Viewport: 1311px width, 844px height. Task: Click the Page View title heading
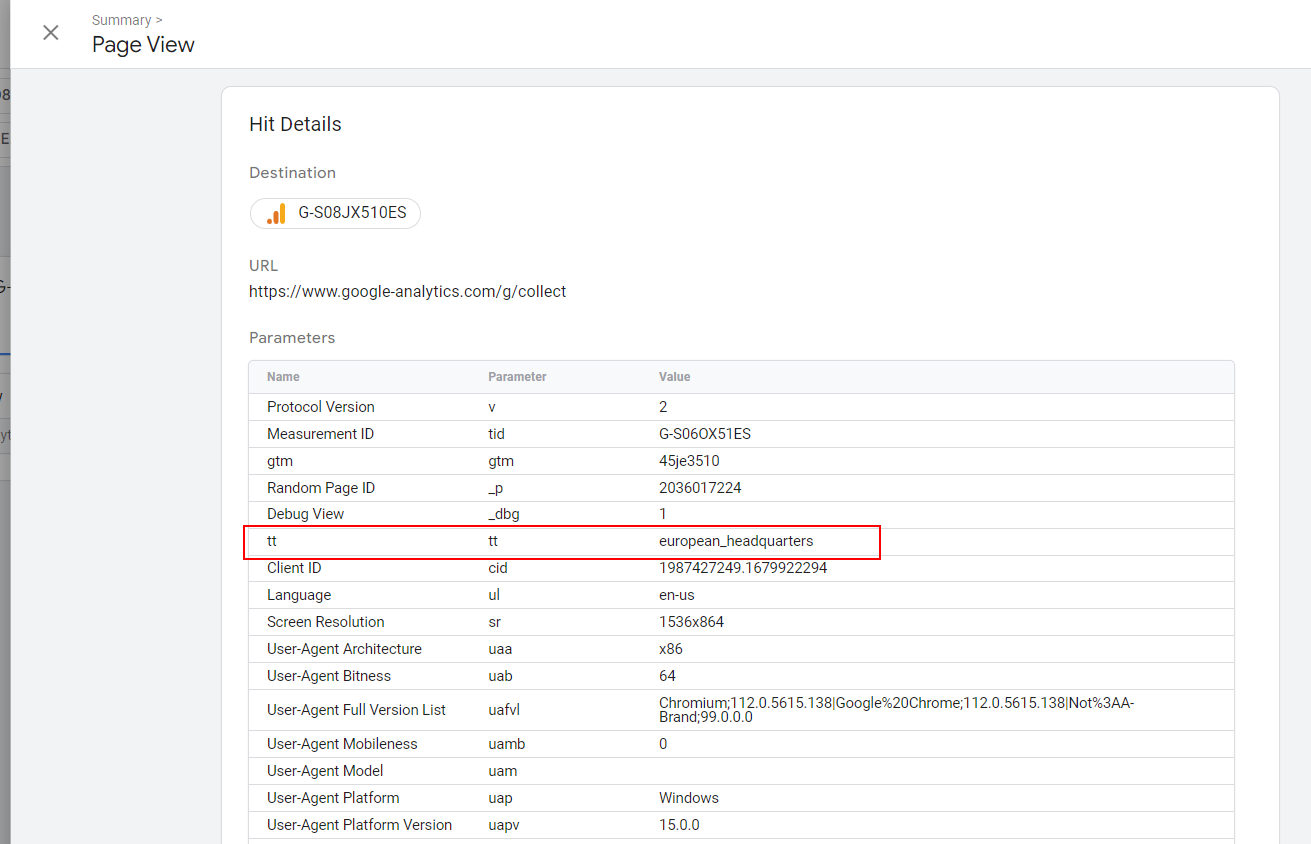143,44
